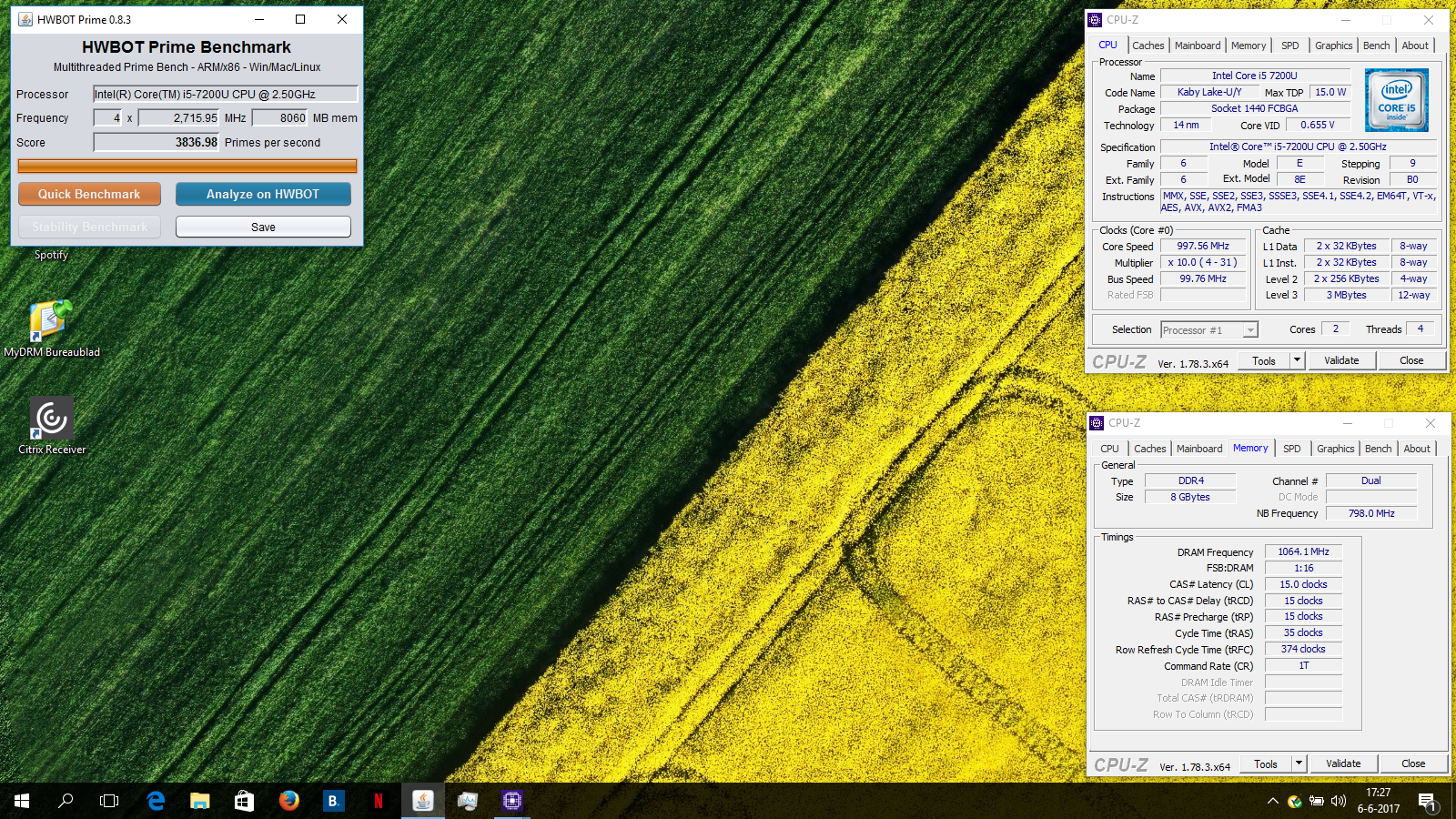Viewport: 1456px width, 819px height.
Task: Launch Firefox from taskbar
Action: (289, 801)
